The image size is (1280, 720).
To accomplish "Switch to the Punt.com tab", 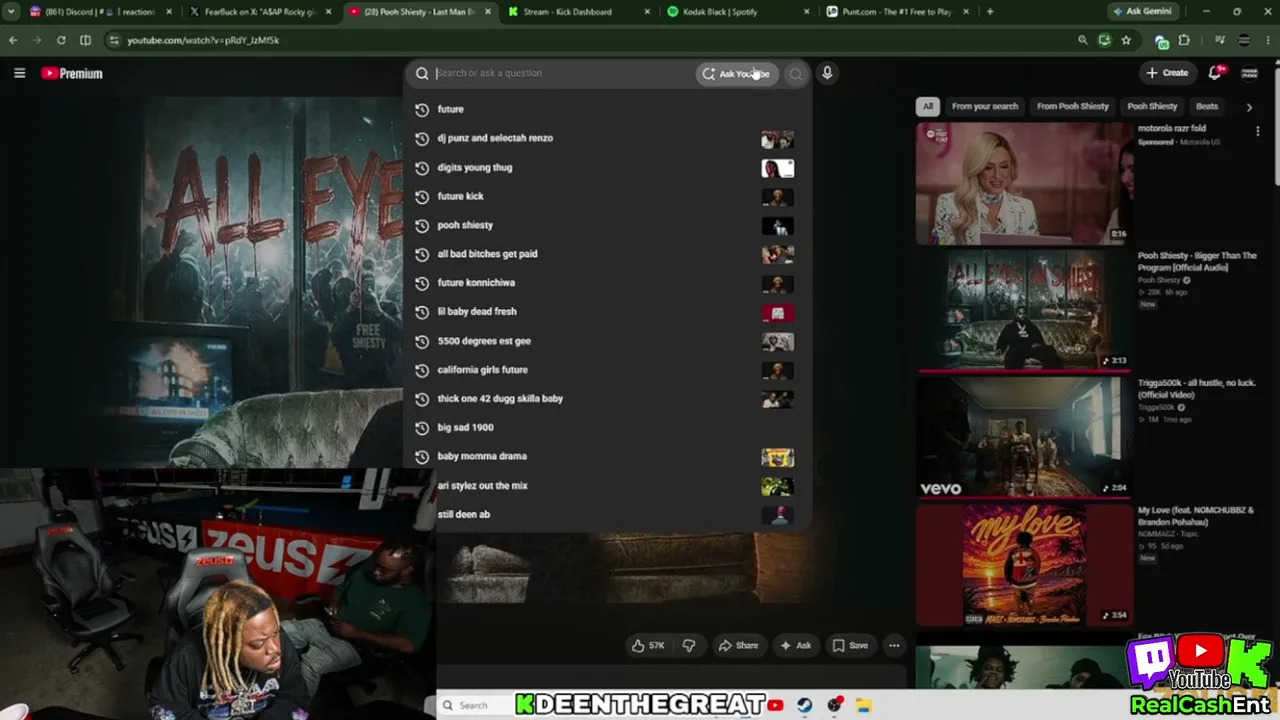I will [898, 12].
